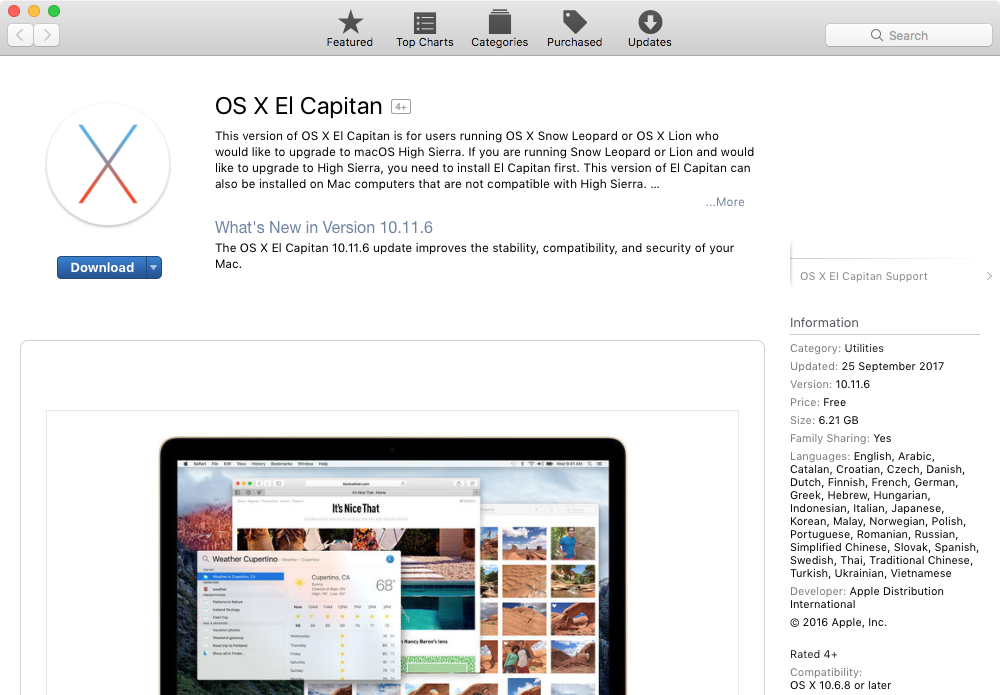The image size is (1000, 695).
Task: Click the chevron beside OS X El Capitan Support
Action: pos(989,276)
